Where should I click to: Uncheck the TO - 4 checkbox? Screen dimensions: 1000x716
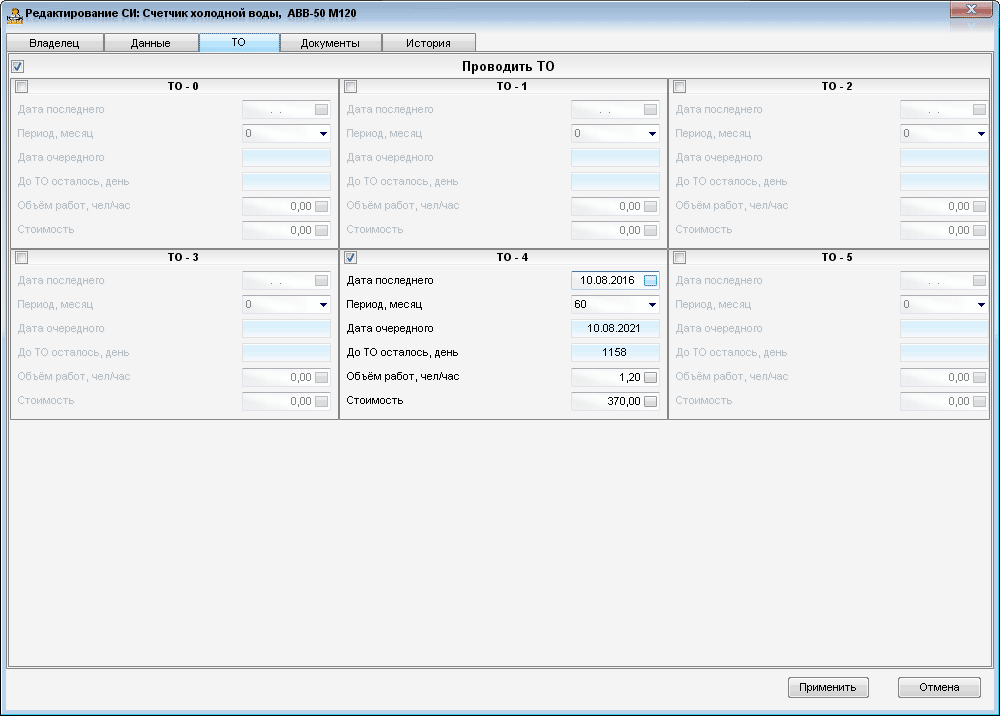pyautogui.click(x=351, y=258)
